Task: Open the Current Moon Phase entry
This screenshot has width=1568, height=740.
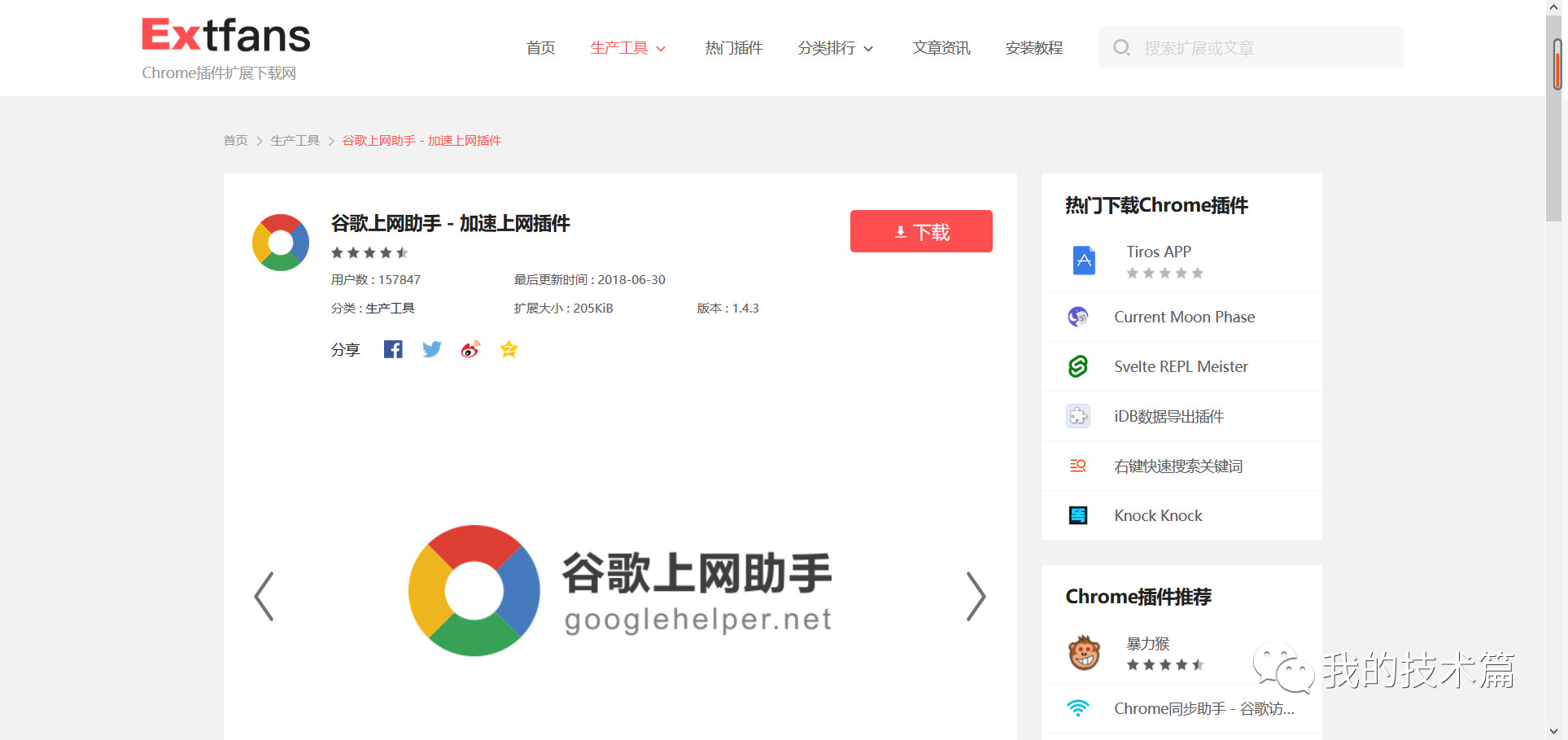Action: (1184, 317)
